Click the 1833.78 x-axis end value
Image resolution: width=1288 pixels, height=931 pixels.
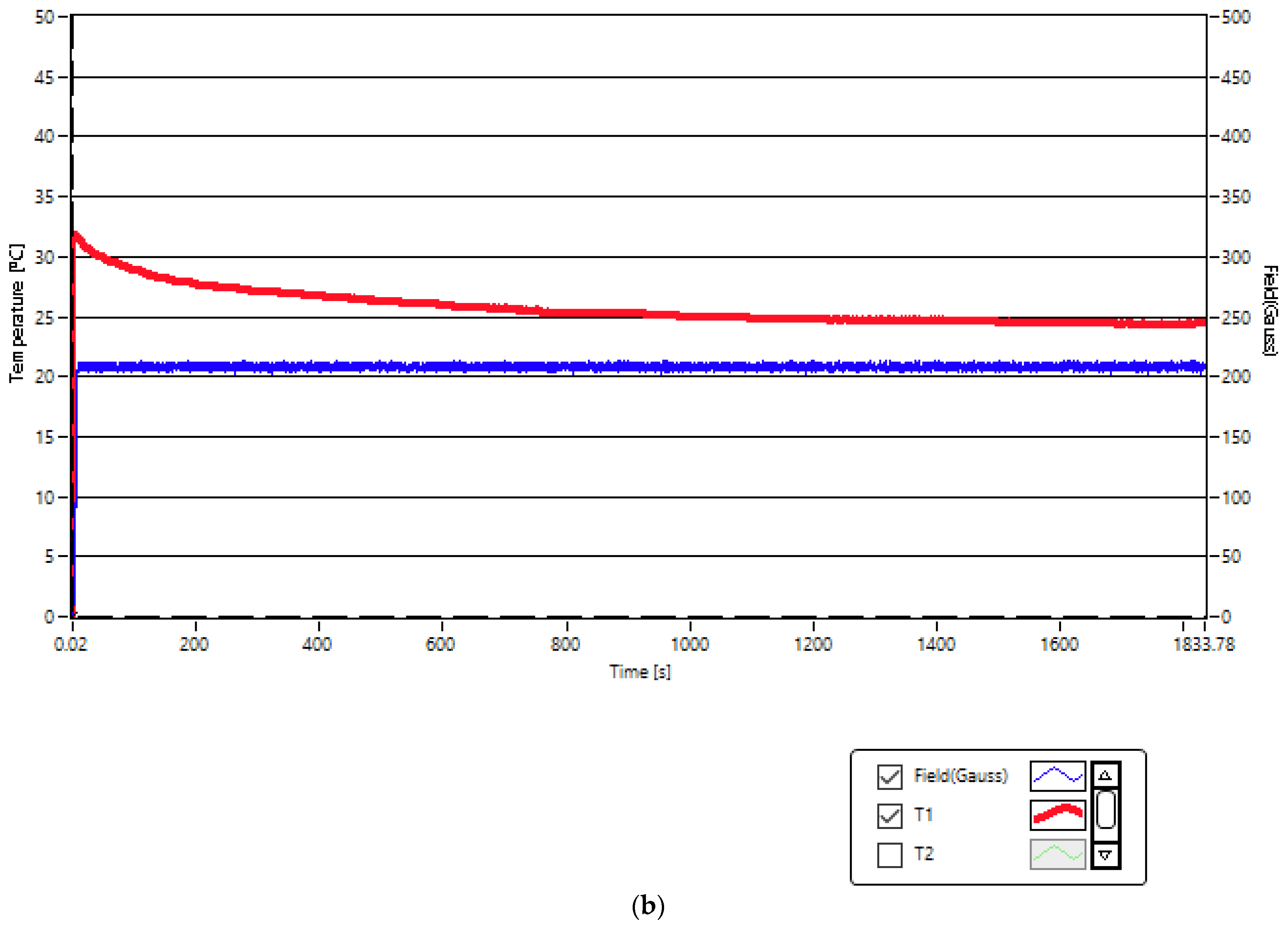pyautogui.click(x=1203, y=644)
